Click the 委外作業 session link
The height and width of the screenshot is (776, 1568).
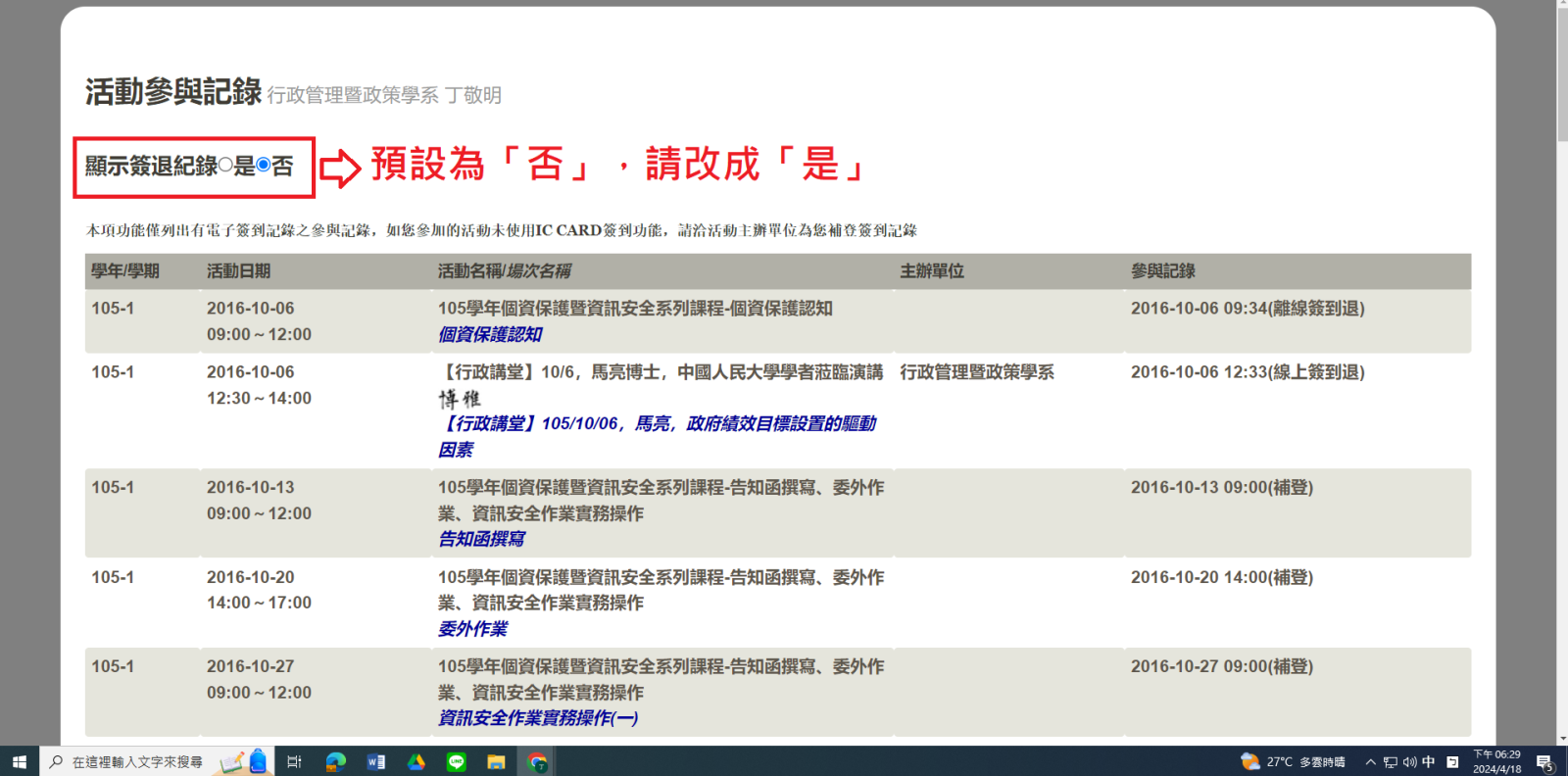click(x=472, y=629)
